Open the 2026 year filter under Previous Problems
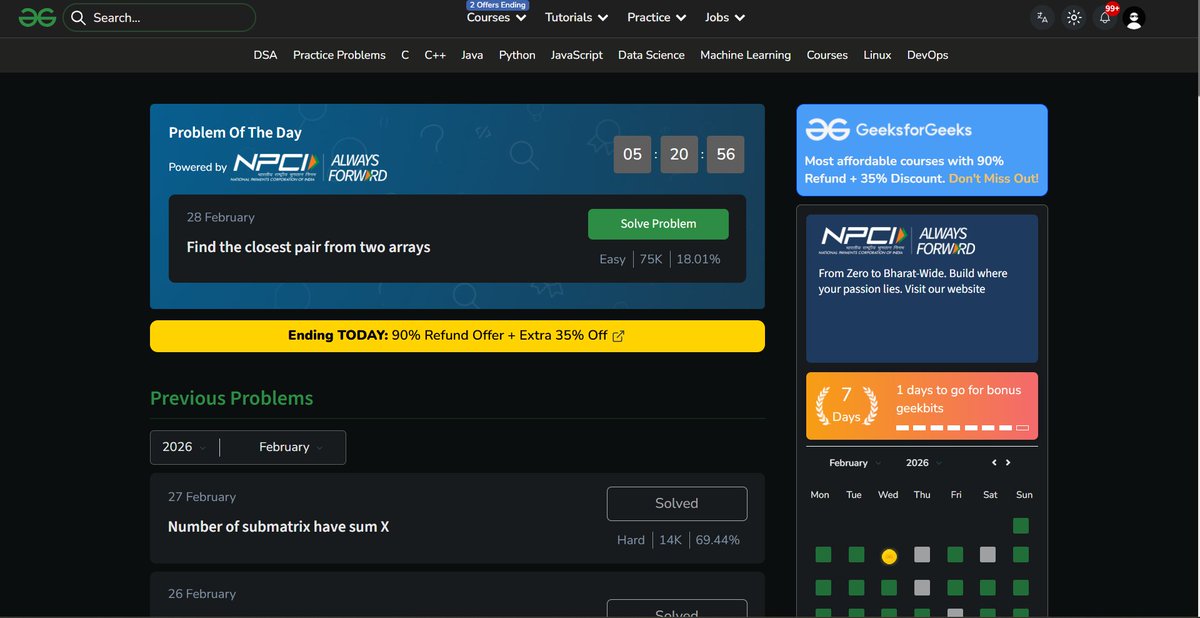 [185, 447]
